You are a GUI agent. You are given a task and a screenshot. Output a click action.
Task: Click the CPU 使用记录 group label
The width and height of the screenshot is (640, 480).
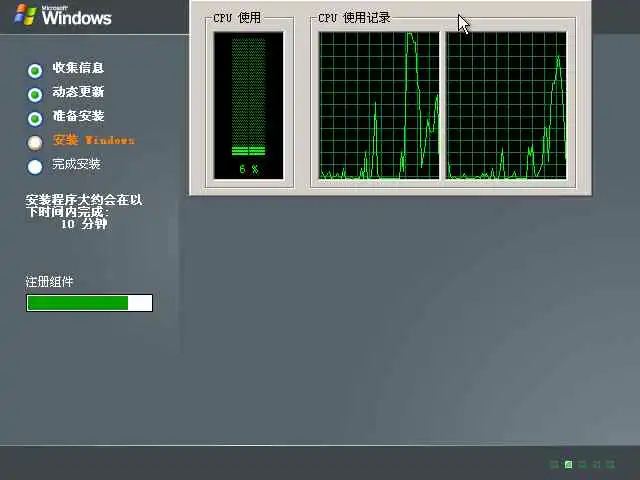(354, 18)
